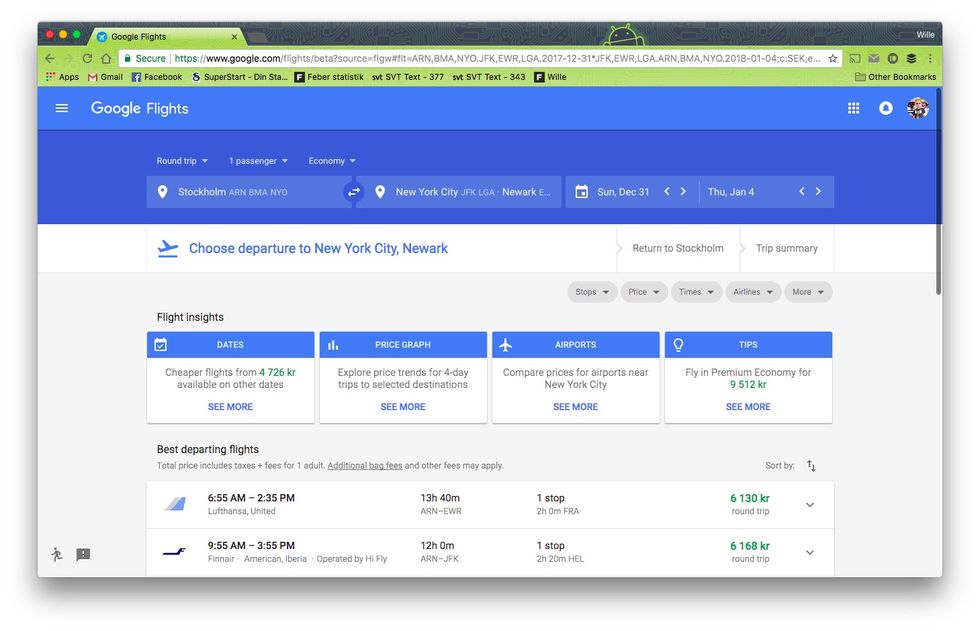Go to next day for Sun, Dec 31
The image size is (980, 631).
[x=683, y=192]
